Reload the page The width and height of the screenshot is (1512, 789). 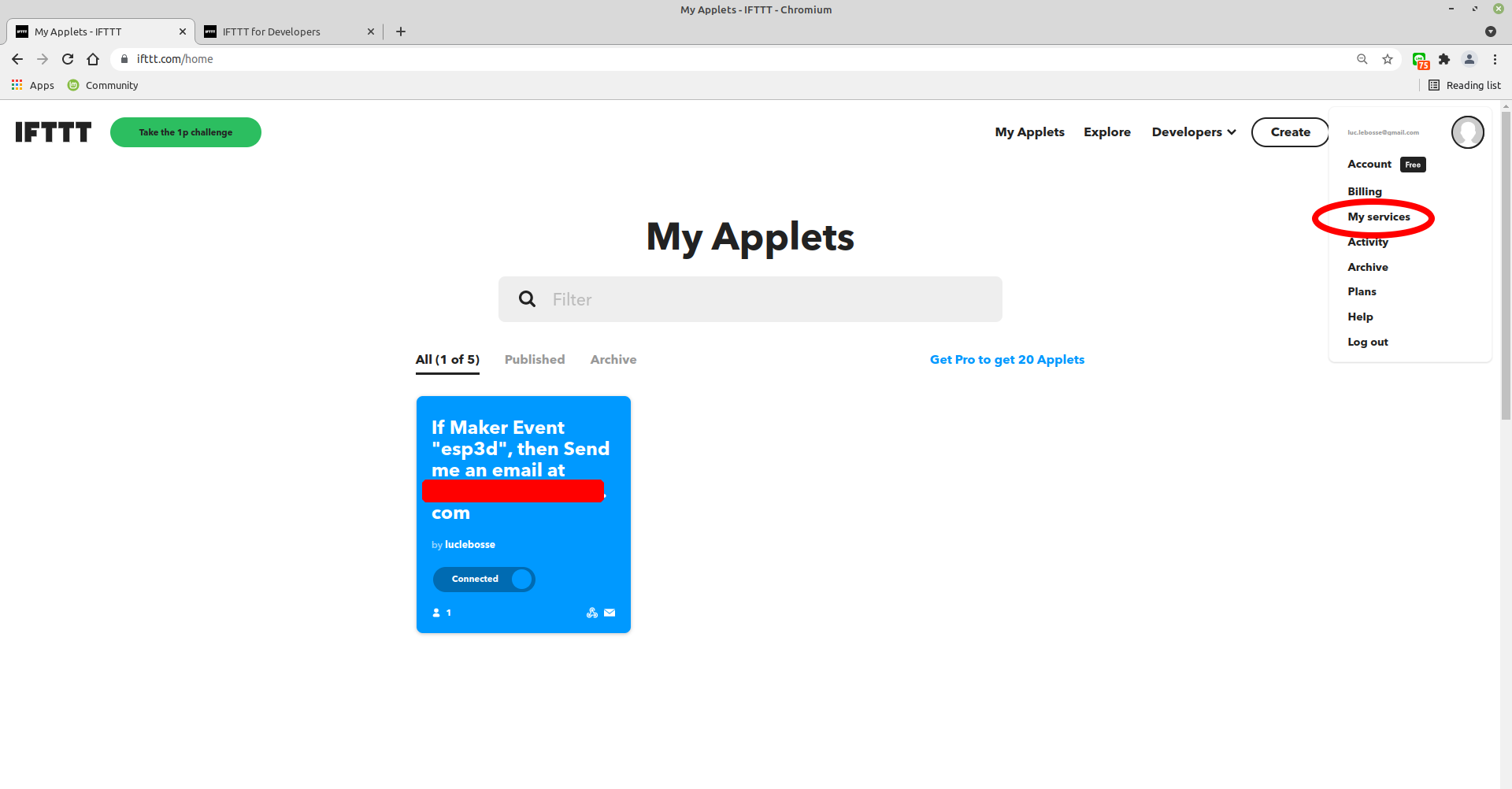(68, 59)
